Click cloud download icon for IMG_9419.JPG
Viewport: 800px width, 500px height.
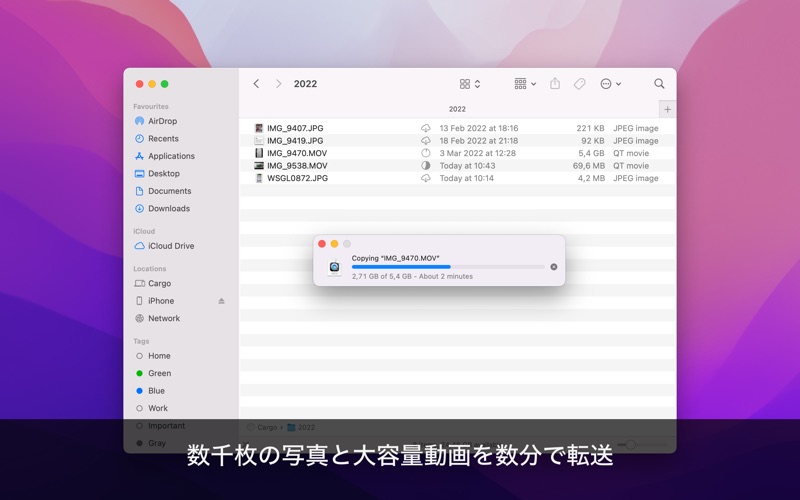pos(426,141)
